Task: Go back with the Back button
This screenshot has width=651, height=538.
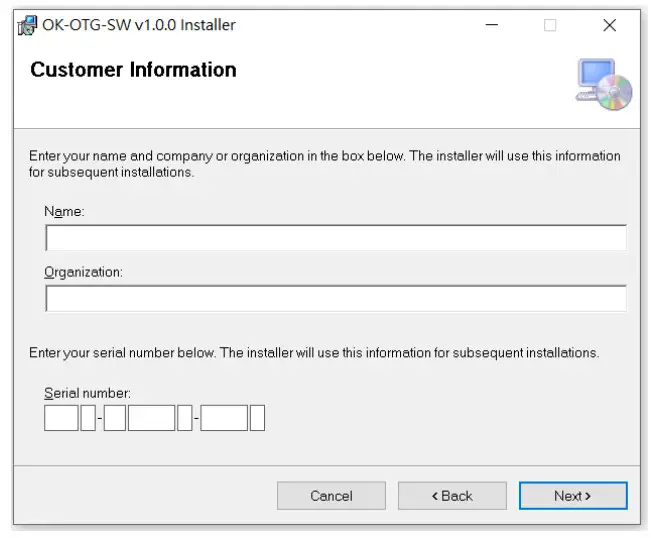Action: click(x=452, y=496)
